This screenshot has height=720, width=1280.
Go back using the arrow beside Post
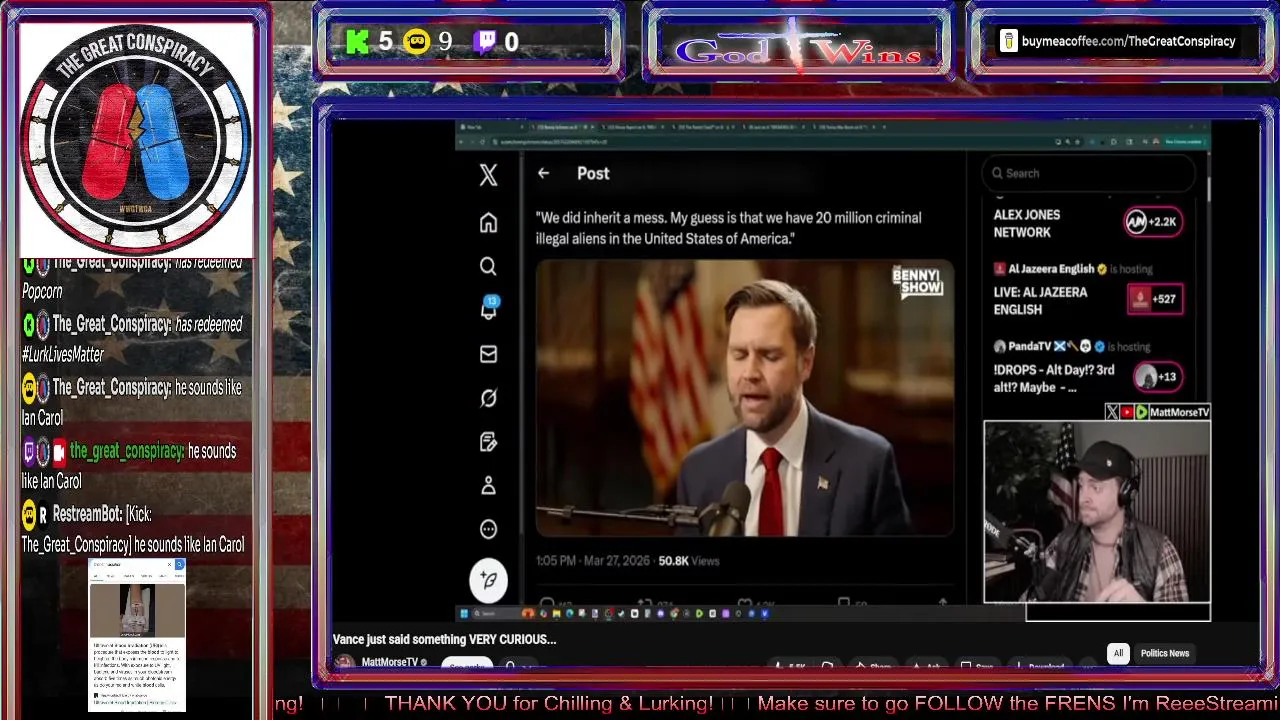coord(543,173)
